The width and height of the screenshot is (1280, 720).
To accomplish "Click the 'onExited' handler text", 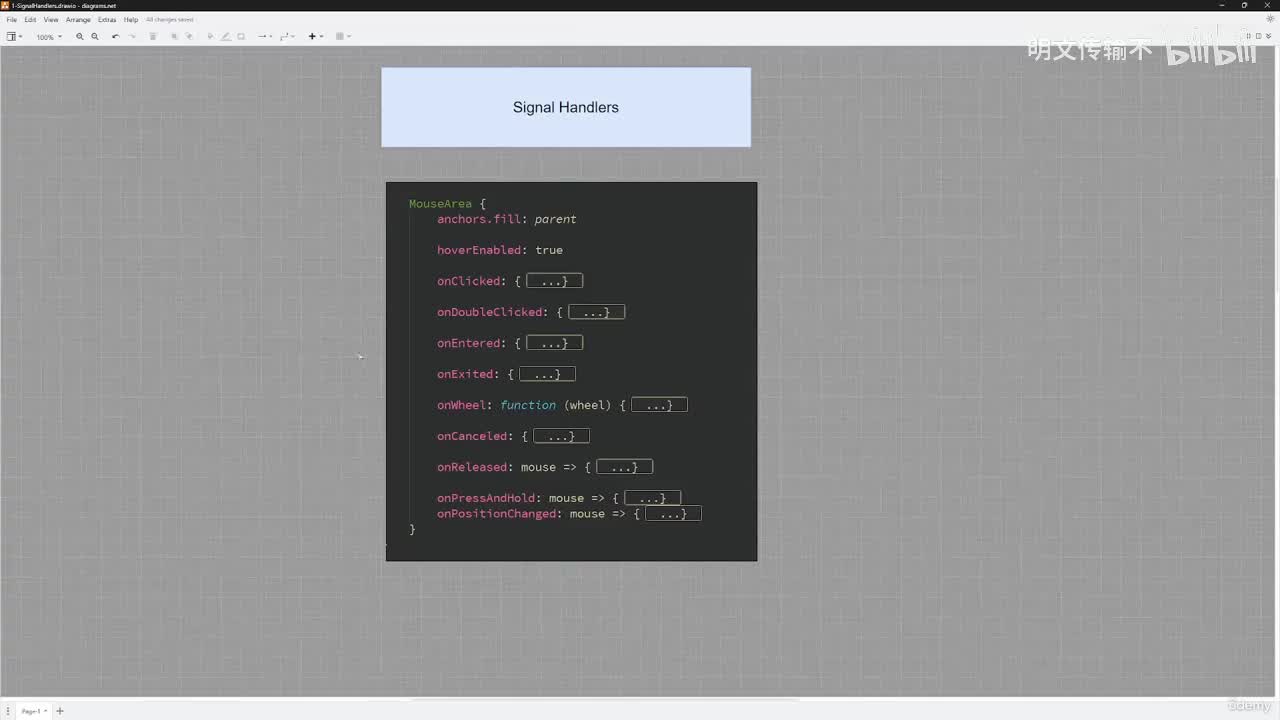I will 465,374.
